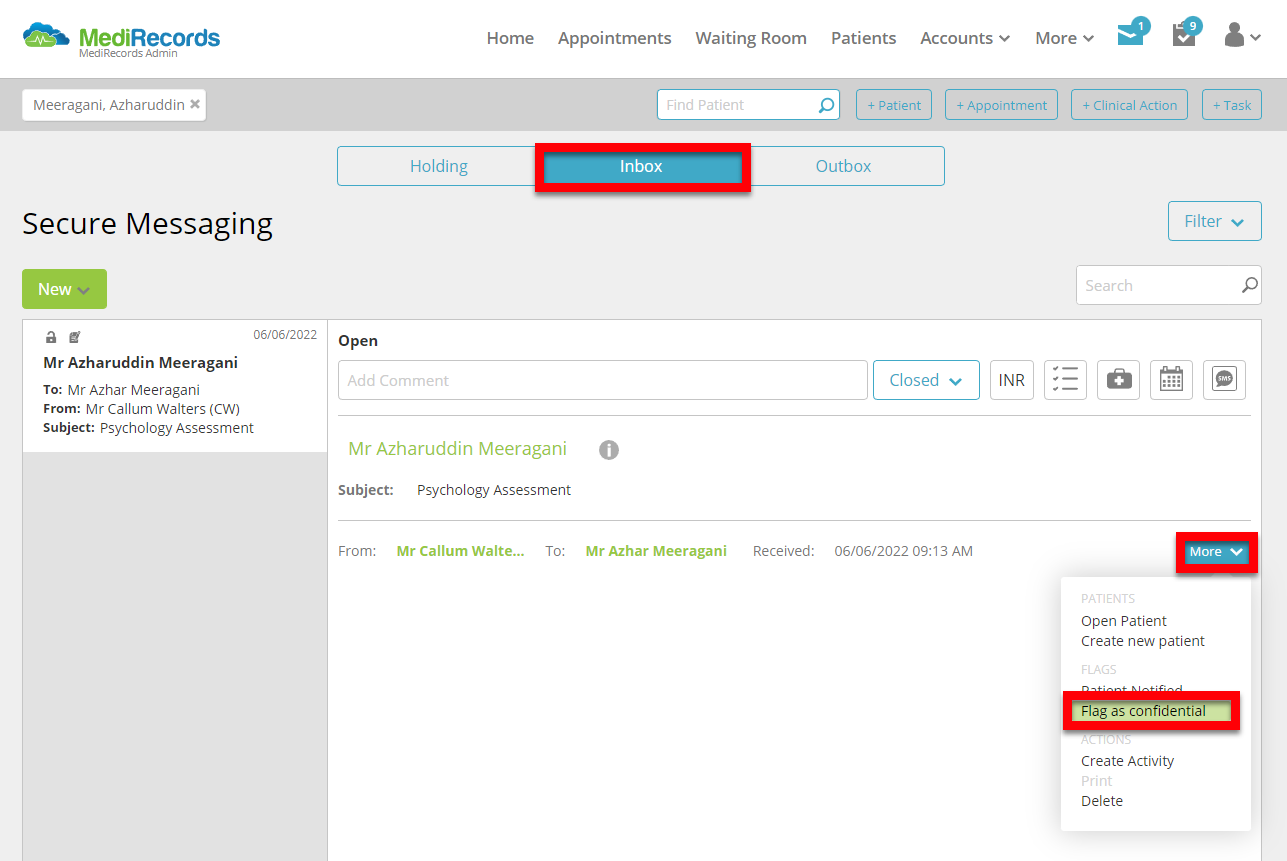The image size is (1287, 861).
Task: Click the Mr Callum Walte... sender link
Action: click(x=460, y=551)
